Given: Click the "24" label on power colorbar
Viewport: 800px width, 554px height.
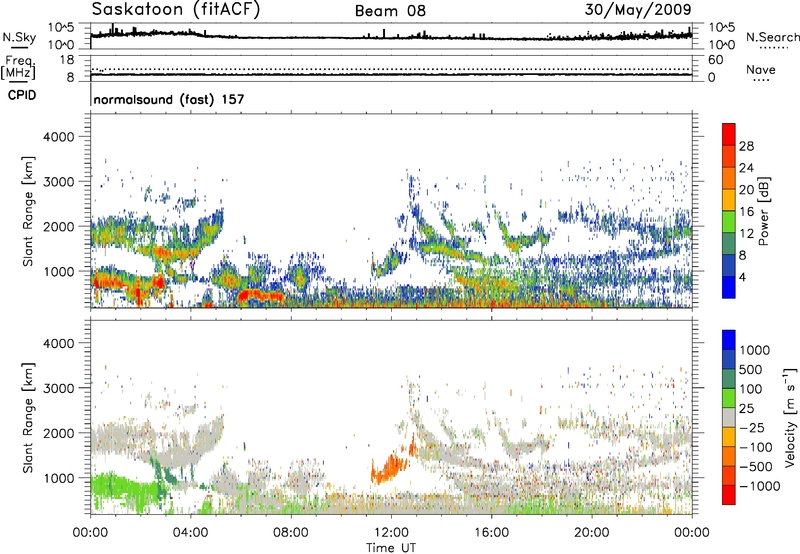Looking at the screenshot, I should point(746,168).
